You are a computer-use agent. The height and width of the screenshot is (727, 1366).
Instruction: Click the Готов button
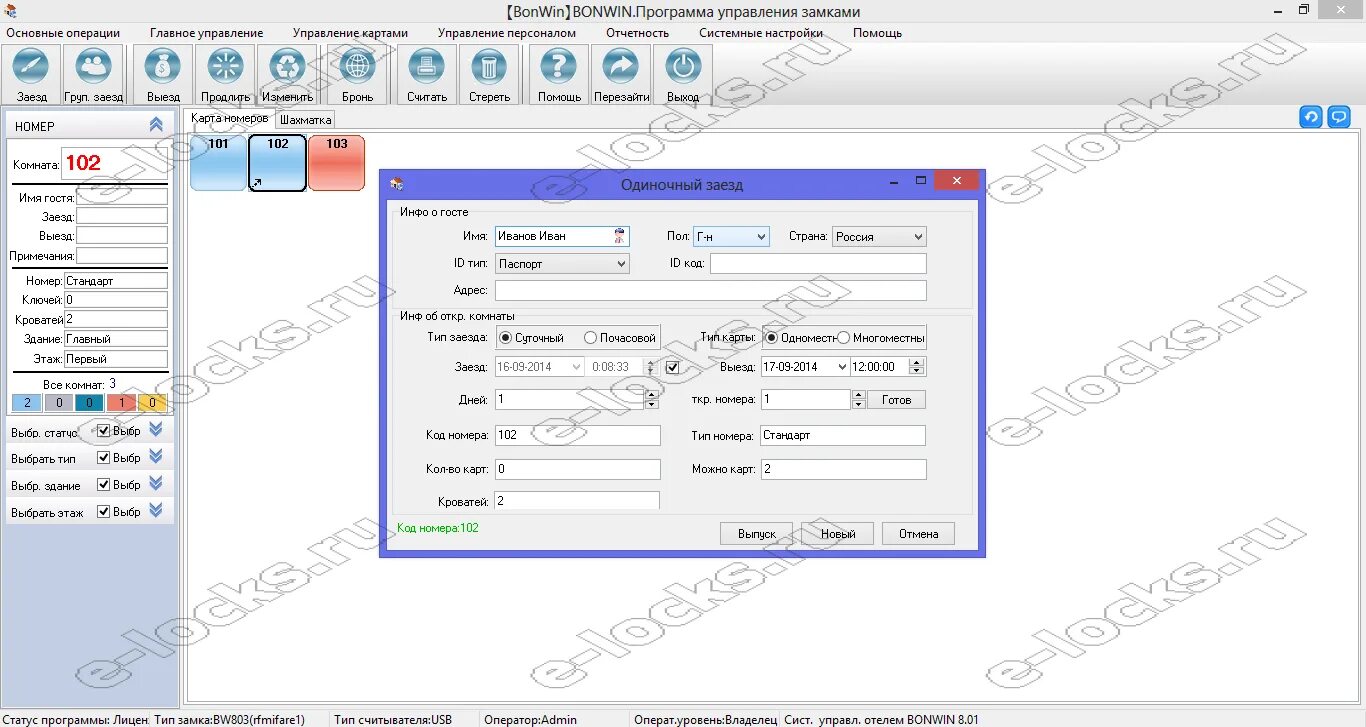click(896, 399)
